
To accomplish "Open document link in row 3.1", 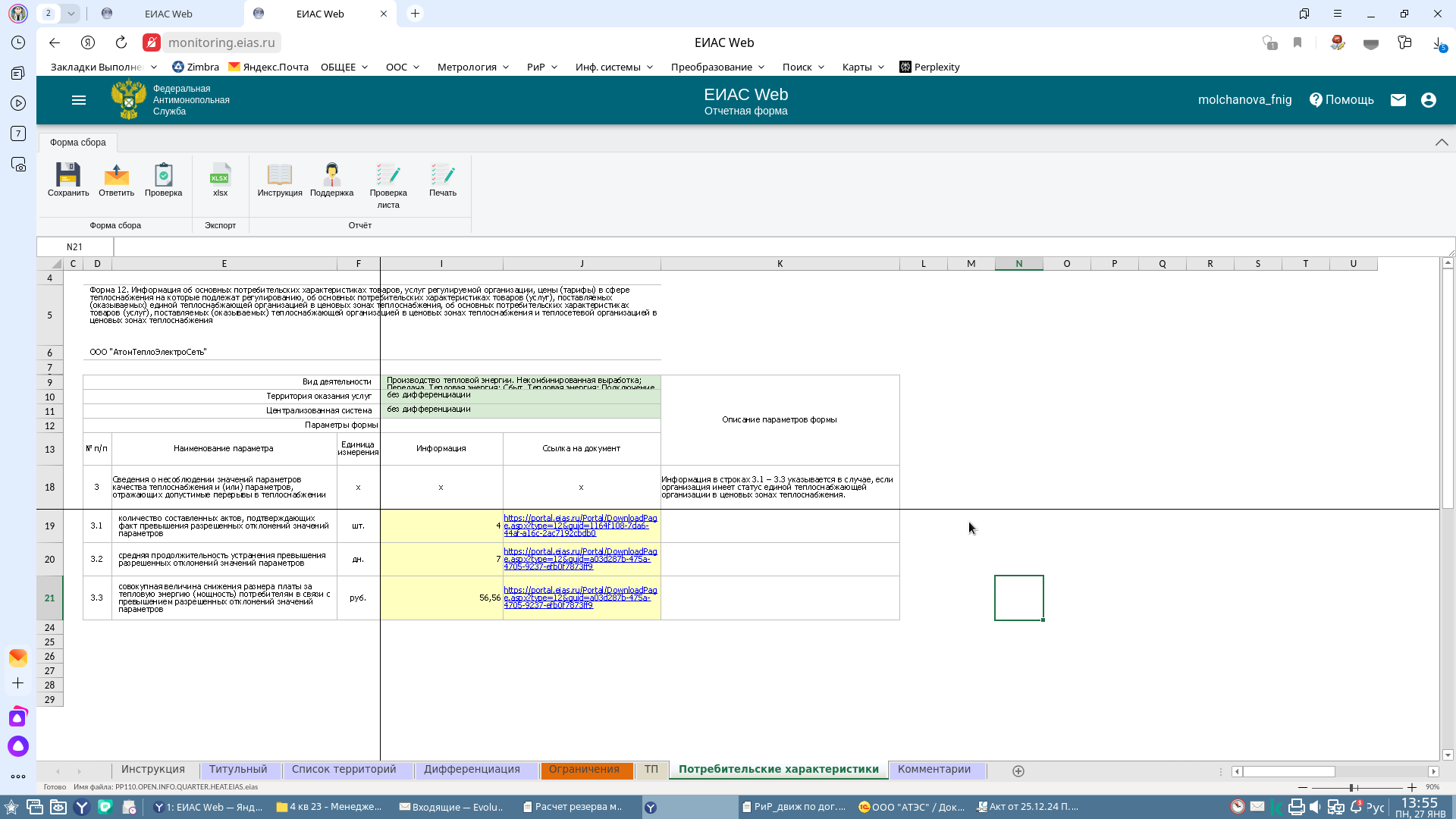I will 581,526.
